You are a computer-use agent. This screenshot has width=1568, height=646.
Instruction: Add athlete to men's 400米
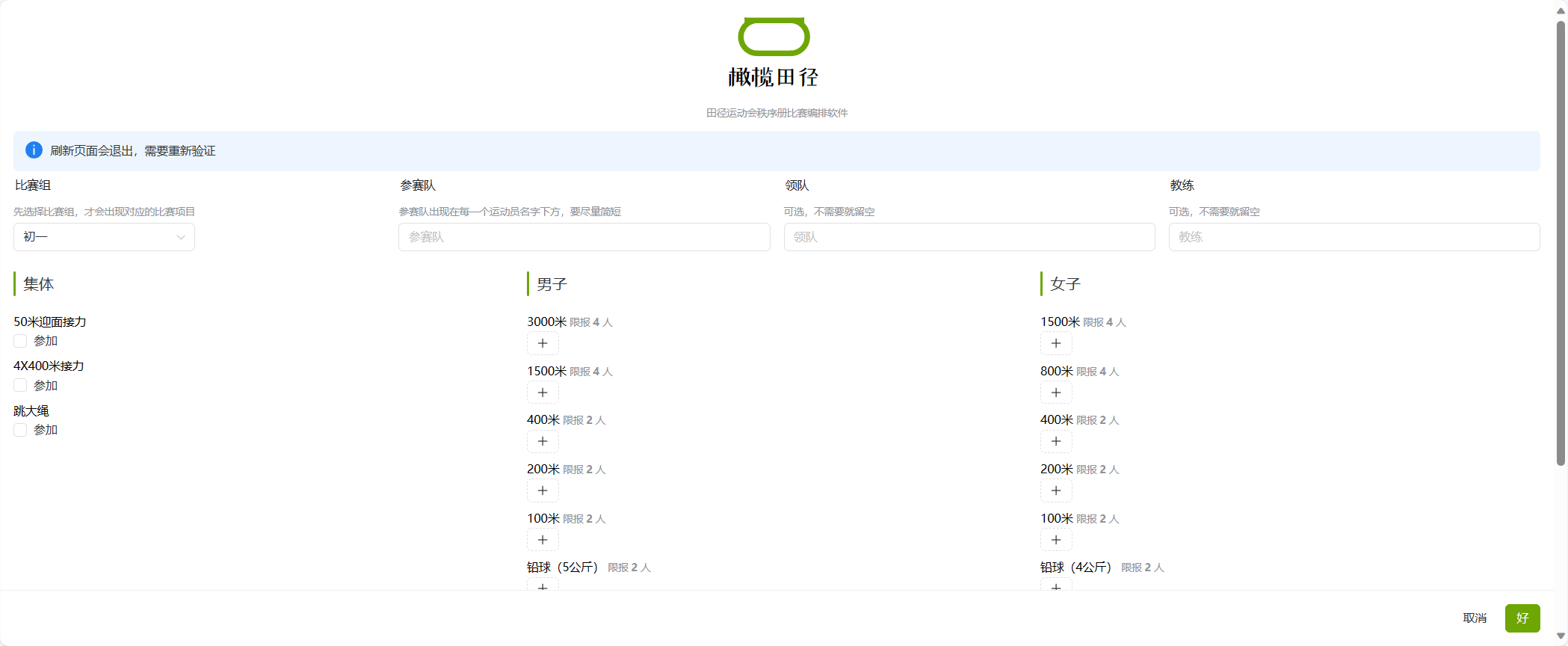point(543,441)
